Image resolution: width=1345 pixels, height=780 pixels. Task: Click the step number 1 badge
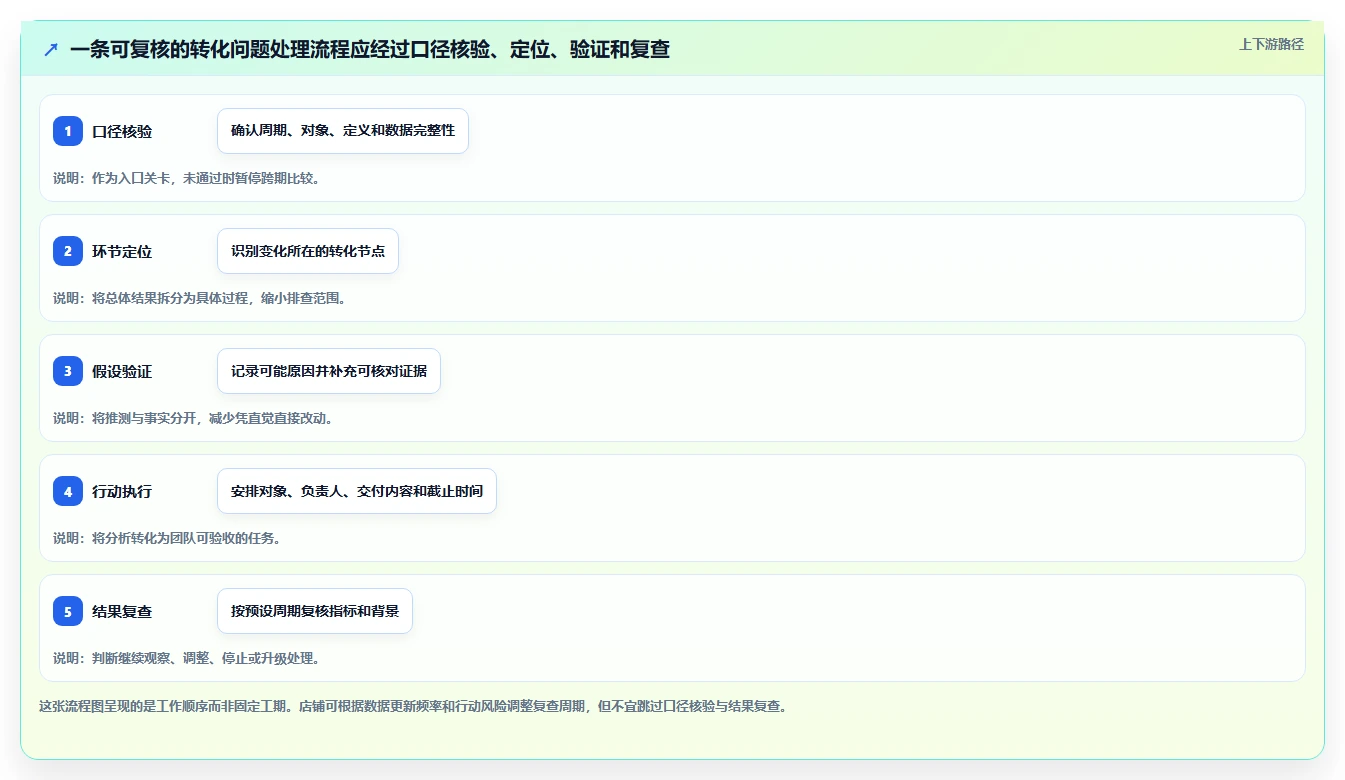(x=68, y=131)
